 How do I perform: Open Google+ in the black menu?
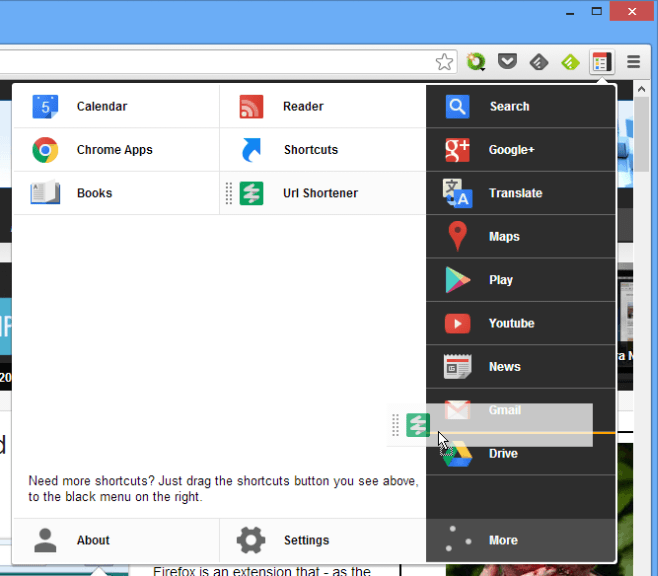click(x=512, y=150)
